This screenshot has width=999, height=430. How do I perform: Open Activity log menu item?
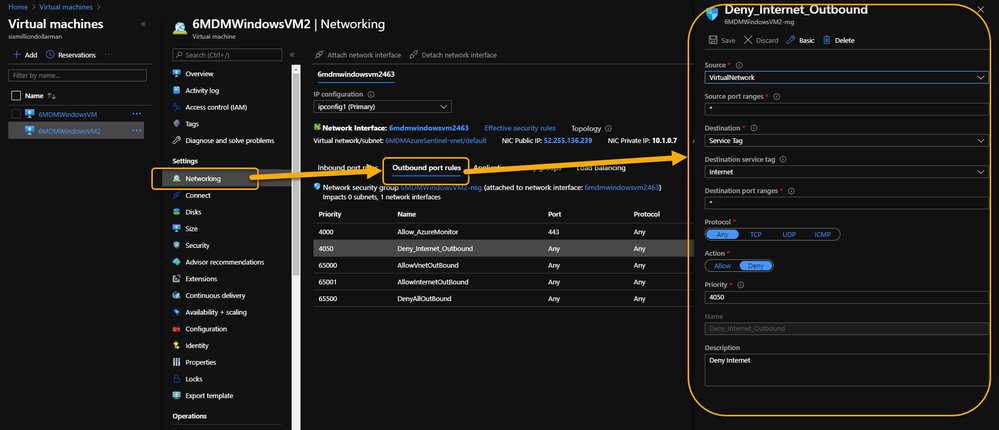[x=202, y=90]
